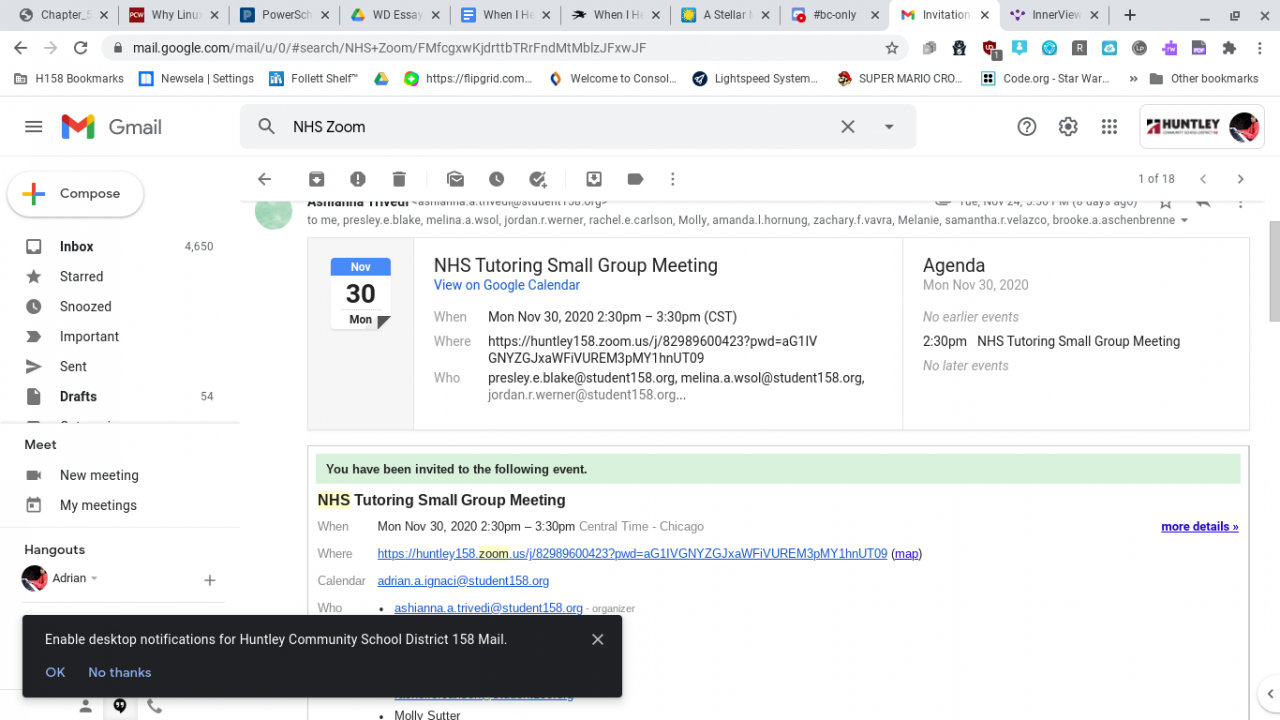Open the Chrome Extensions puzzle menu
Image resolution: width=1280 pixels, height=720 pixels.
[1229, 48]
